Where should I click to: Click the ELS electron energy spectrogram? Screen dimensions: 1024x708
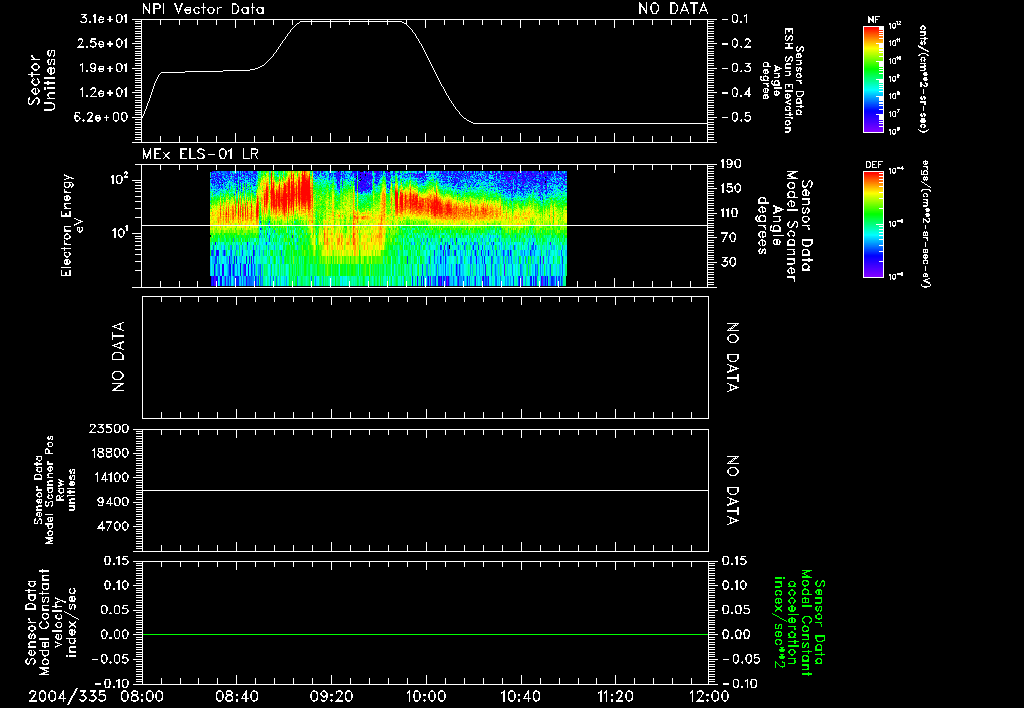[388, 229]
